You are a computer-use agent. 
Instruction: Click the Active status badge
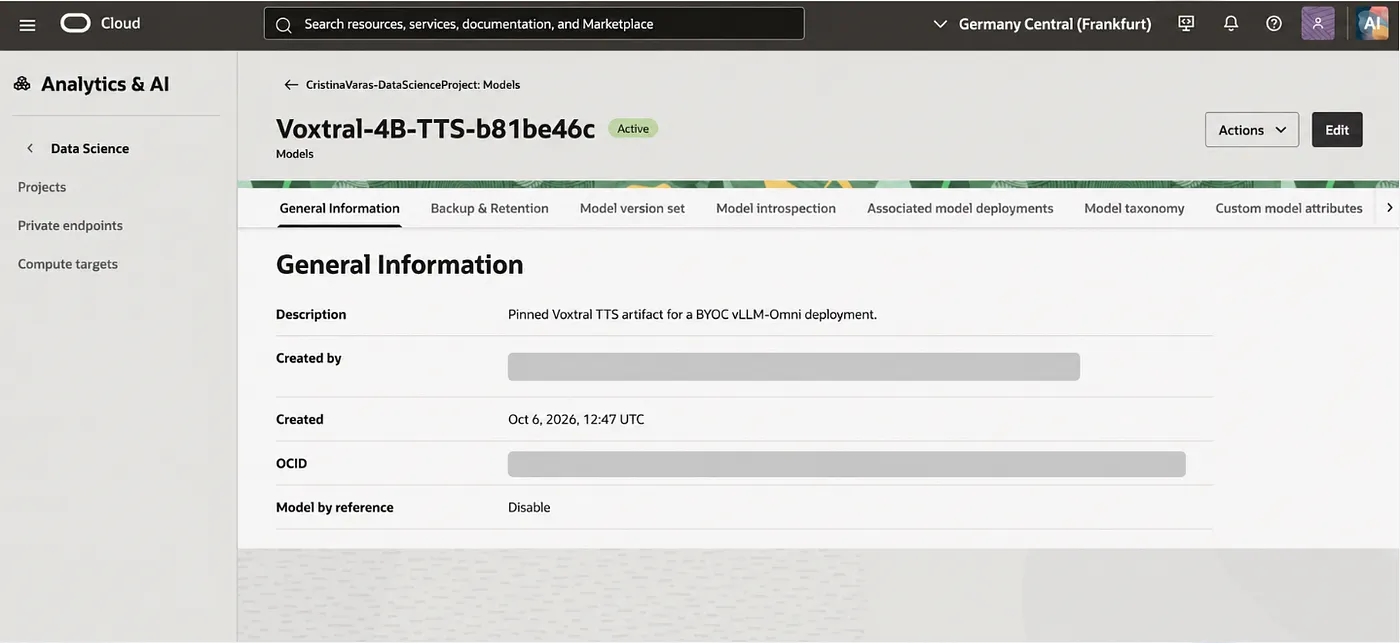pos(633,129)
